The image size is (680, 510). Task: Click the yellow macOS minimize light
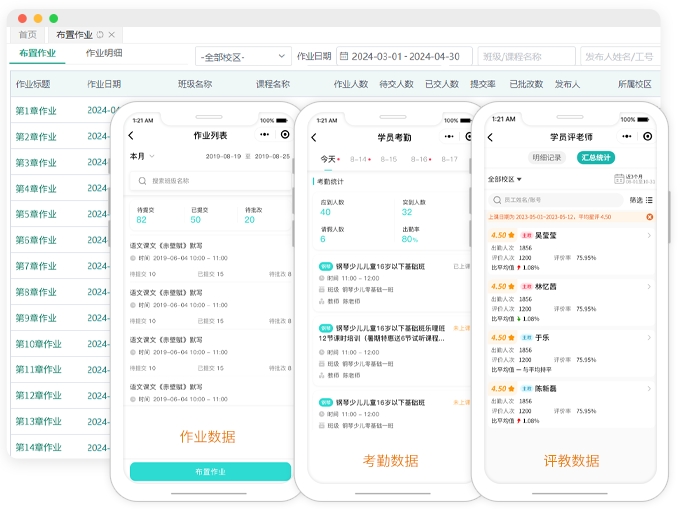(38, 18)
